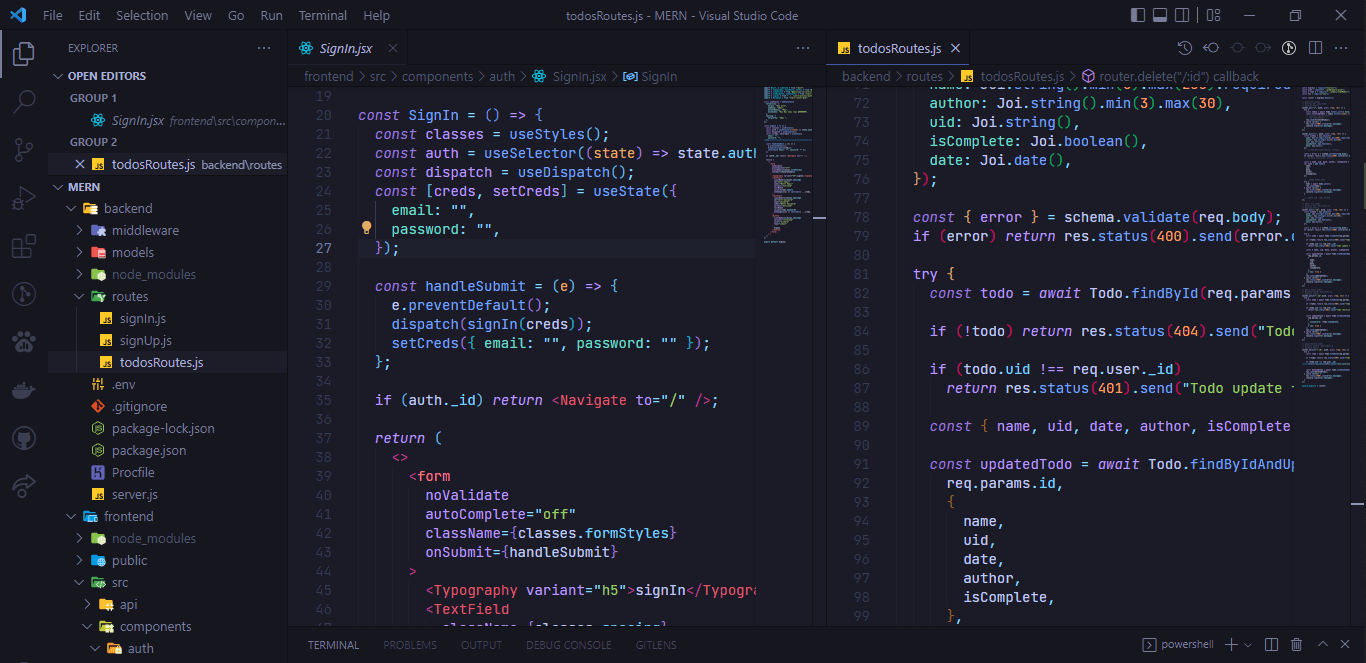1366x663 pixels.
Task: Kill terminal using trash icon
Action: [x=1297, y=645]
